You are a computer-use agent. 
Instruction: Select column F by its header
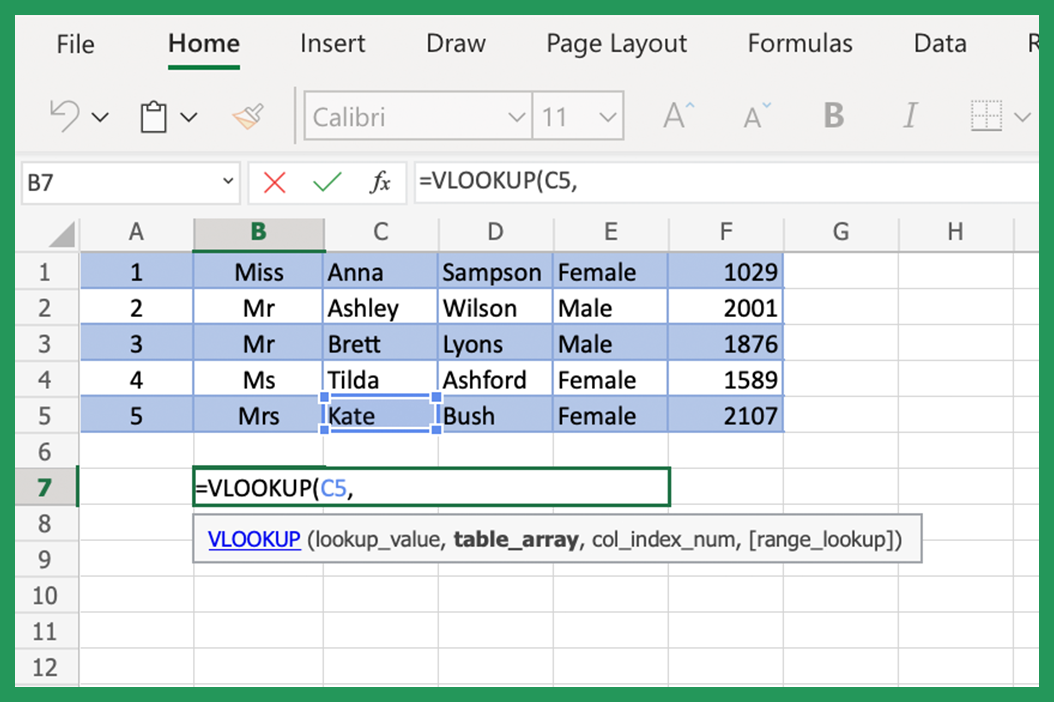coord(725,231)
